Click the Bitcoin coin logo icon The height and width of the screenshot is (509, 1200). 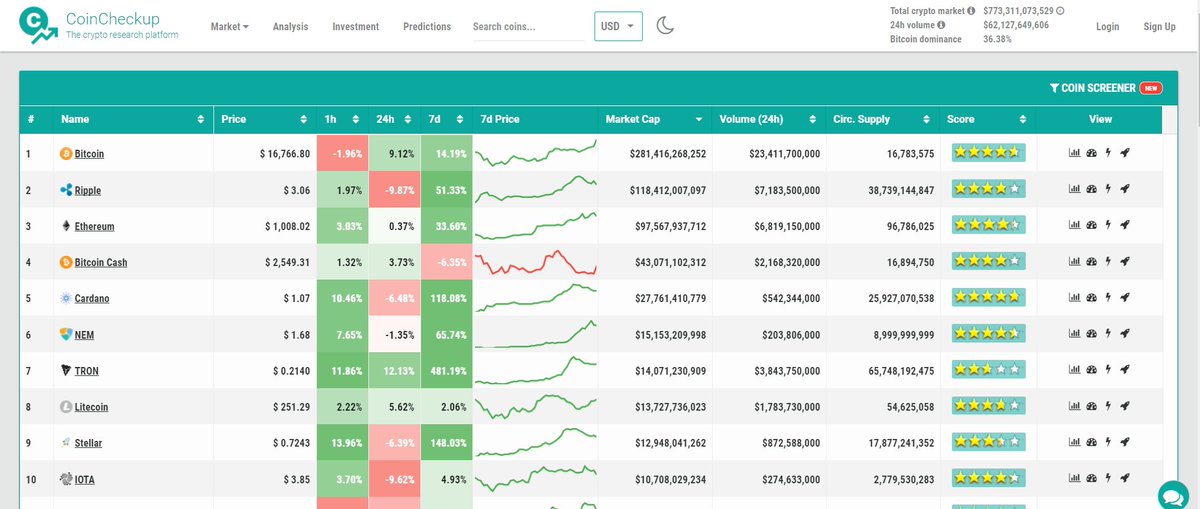tap(66, 154)
